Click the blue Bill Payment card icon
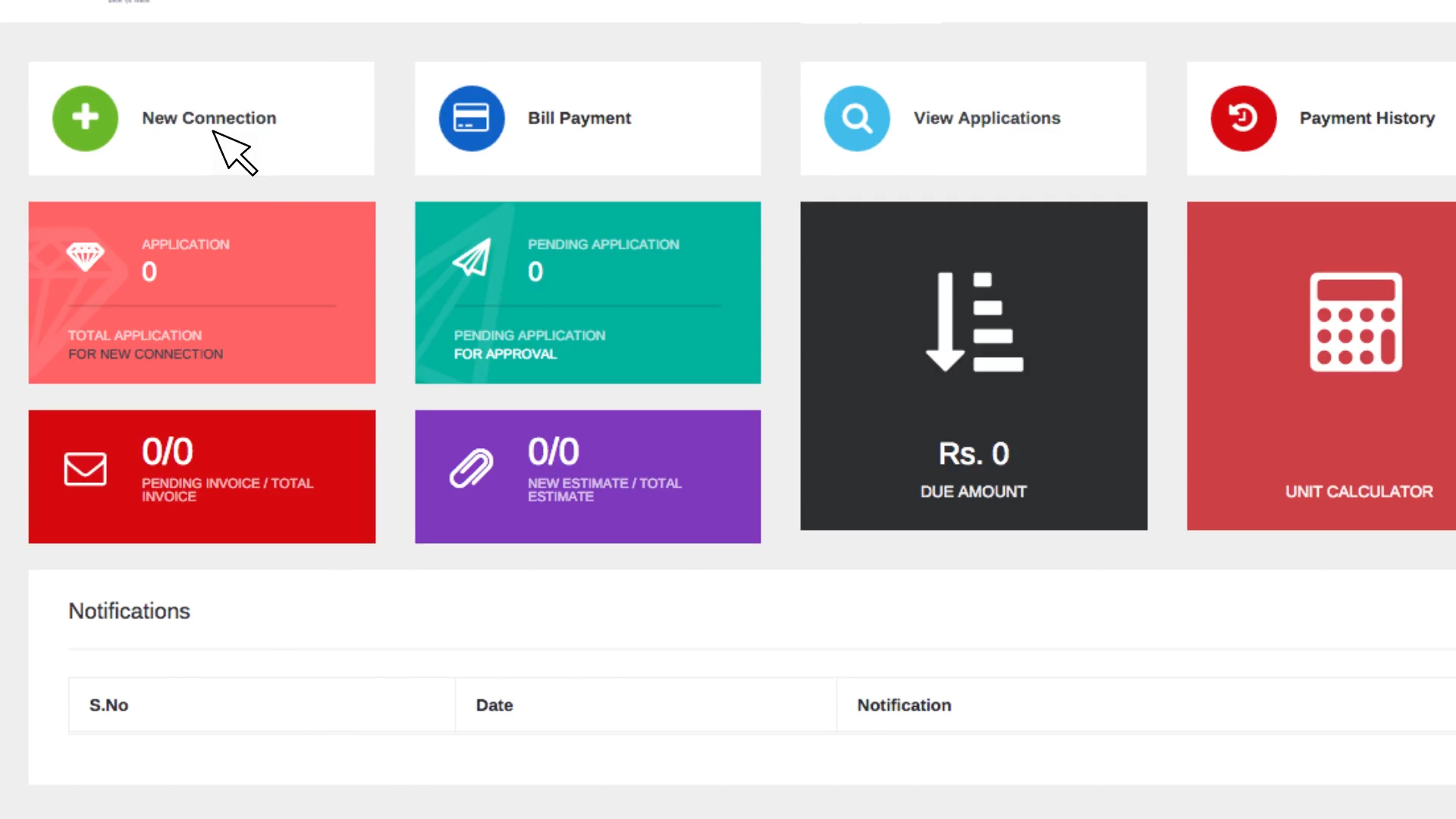Screen dimensions: 1456x819 tap(471, 118)
